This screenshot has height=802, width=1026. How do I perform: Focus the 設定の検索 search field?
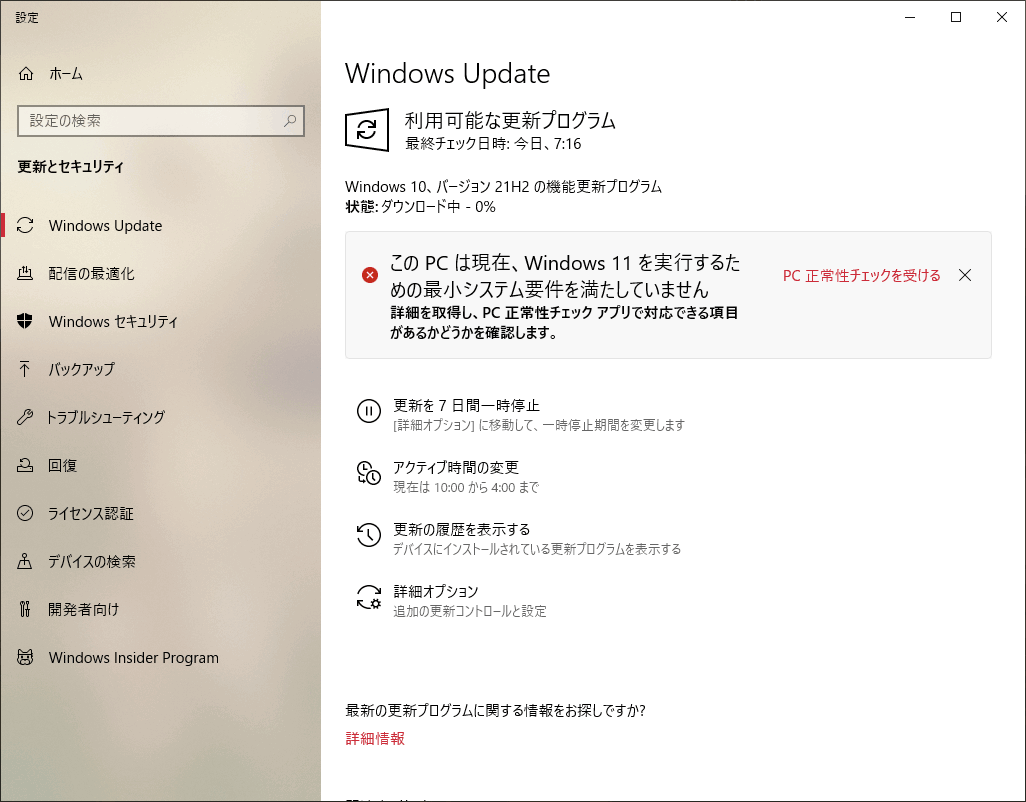[x=161, y=121]
